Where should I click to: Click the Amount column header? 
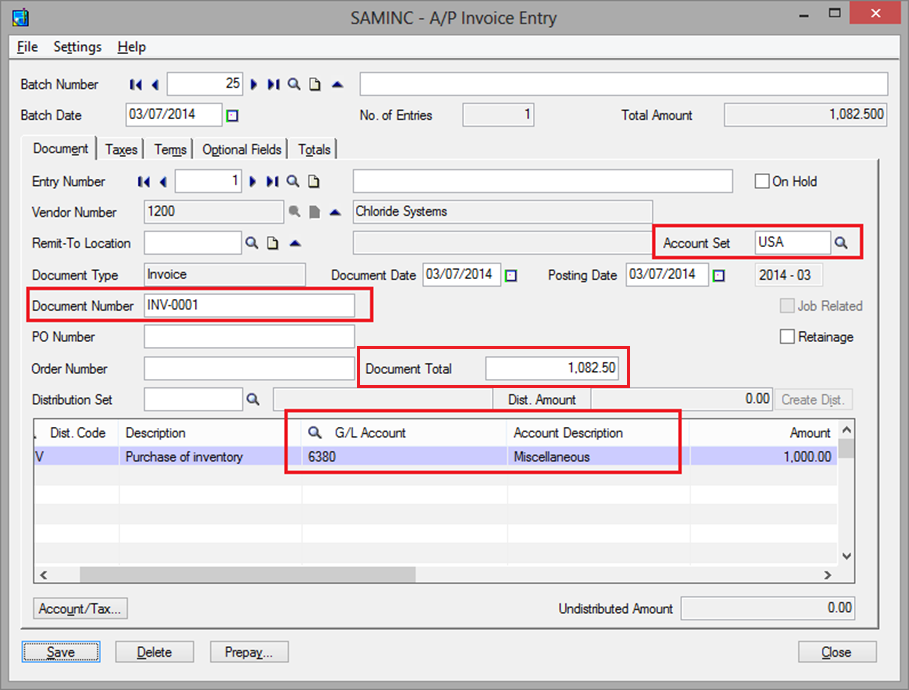[x=763, y=433]
